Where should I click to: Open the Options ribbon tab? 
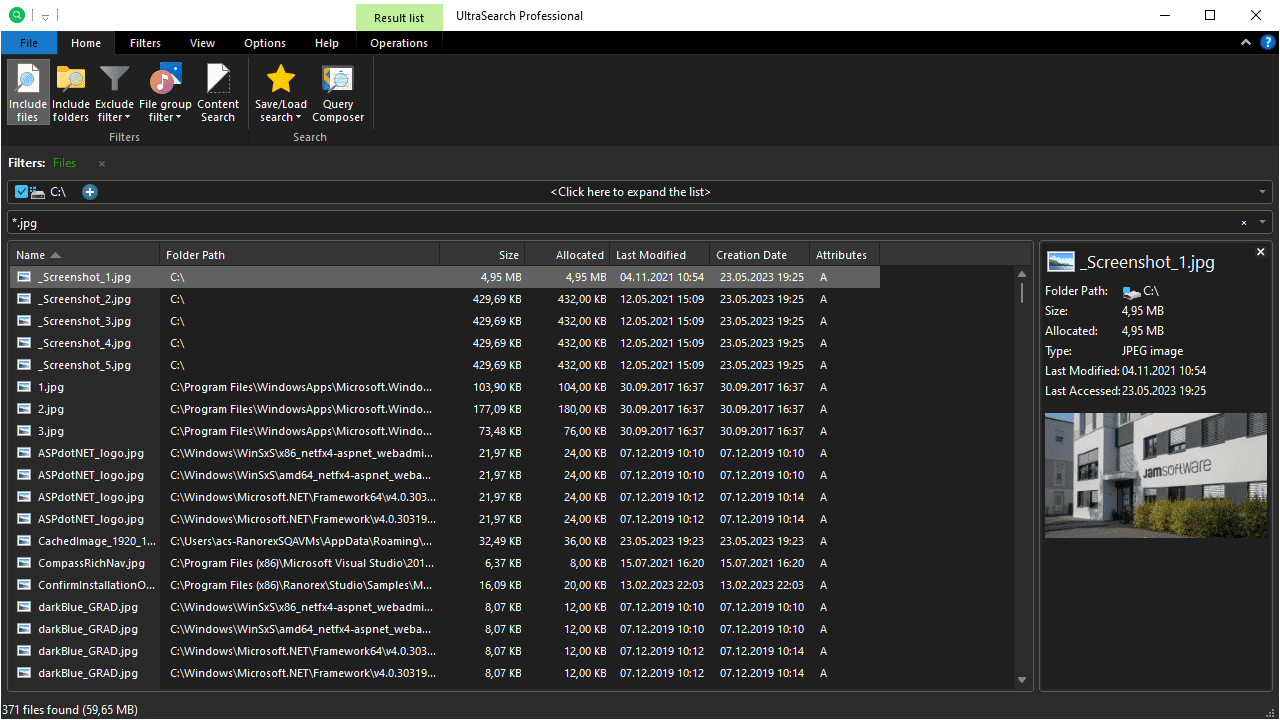[x=265, y=43]
